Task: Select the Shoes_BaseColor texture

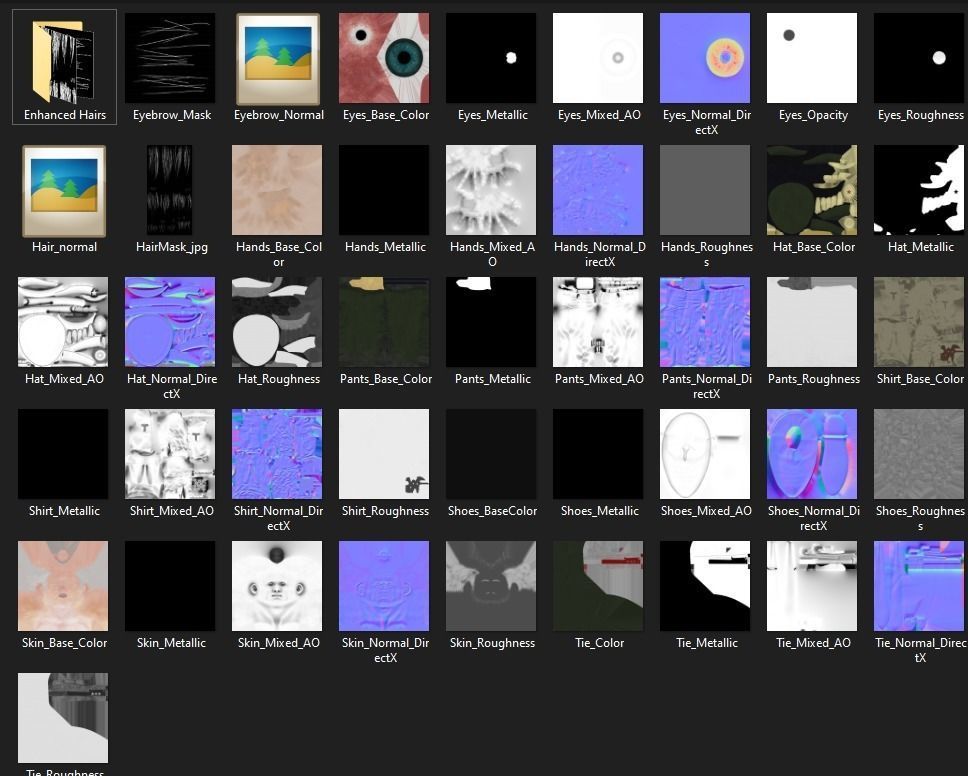Action: pyautogui.click(x=491, y=454)
